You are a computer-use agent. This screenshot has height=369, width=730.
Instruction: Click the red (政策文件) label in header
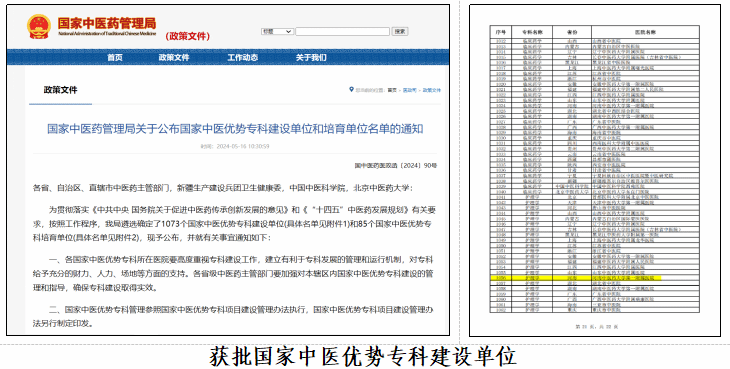(188, 36)
